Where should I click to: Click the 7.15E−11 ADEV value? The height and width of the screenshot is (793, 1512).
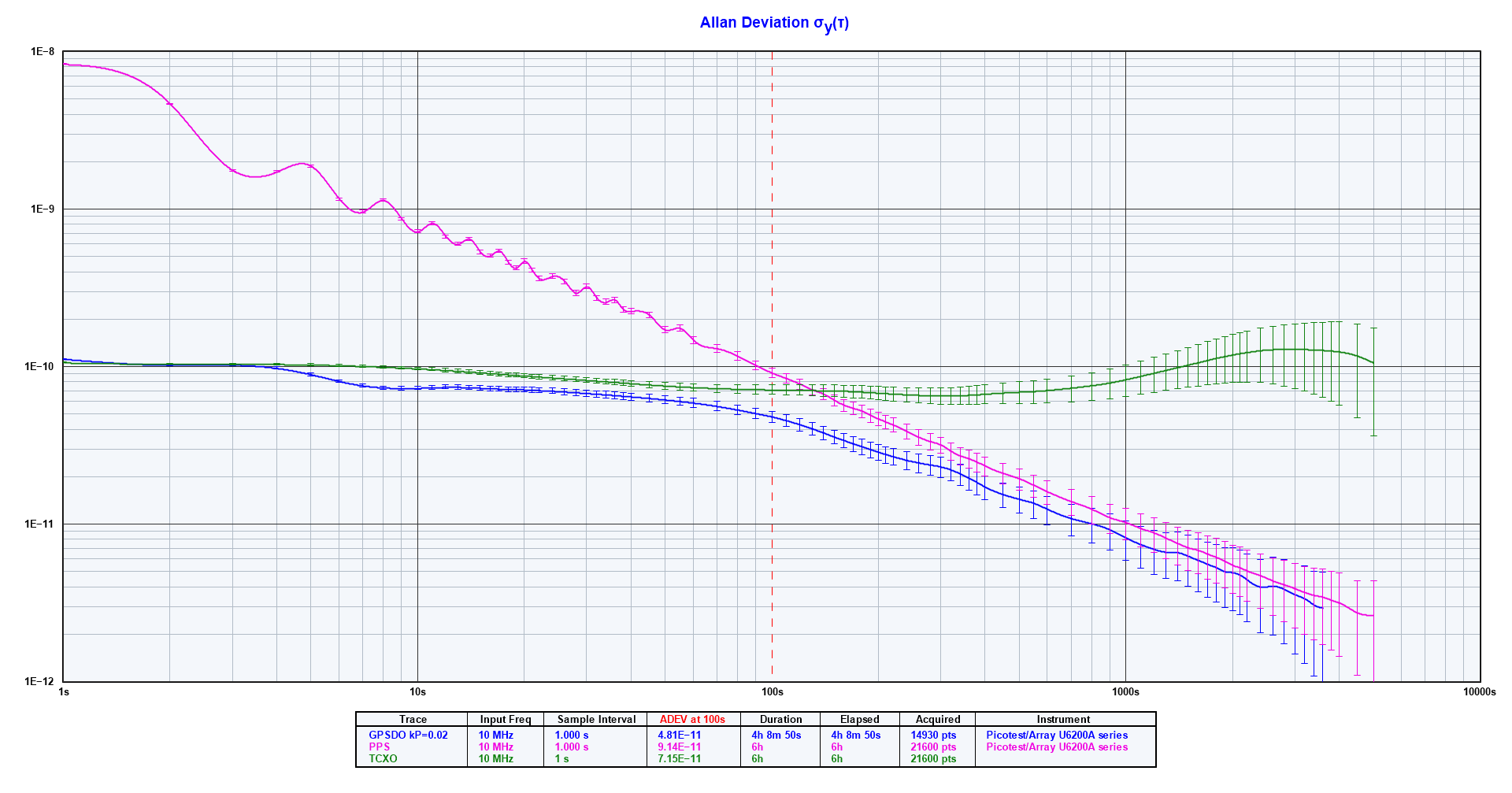(x=679, y=759)
